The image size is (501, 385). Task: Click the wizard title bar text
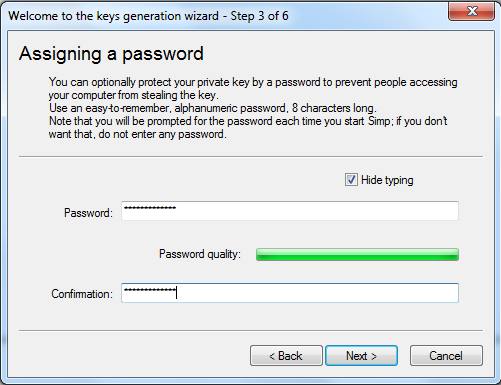[x=148, y=16]
